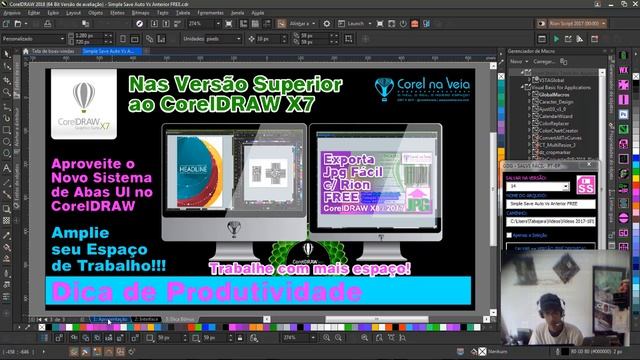Click the Export icon with up arrow

tap(166, 24)
